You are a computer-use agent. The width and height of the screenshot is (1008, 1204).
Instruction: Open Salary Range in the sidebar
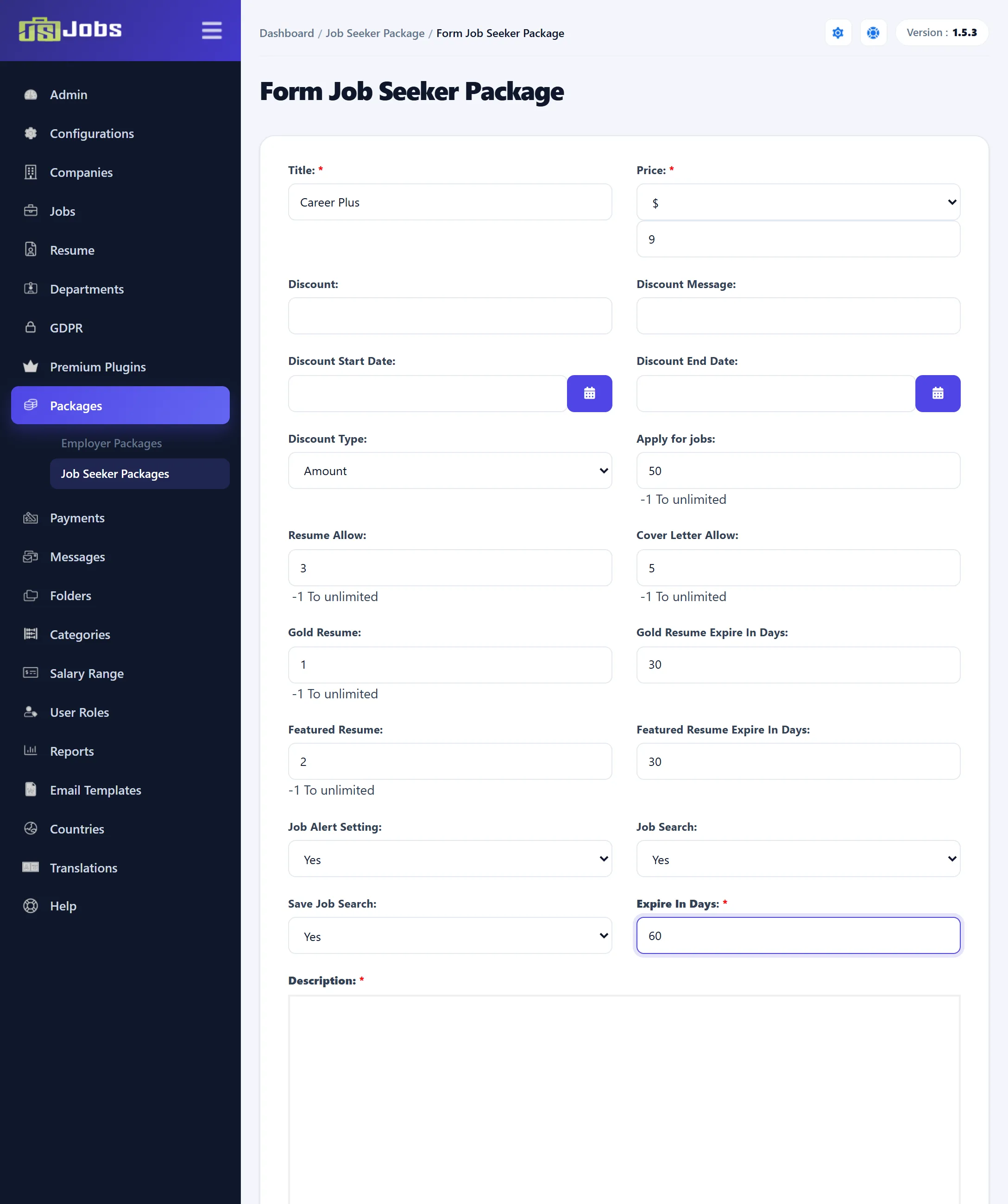click(x=87, y=674)
